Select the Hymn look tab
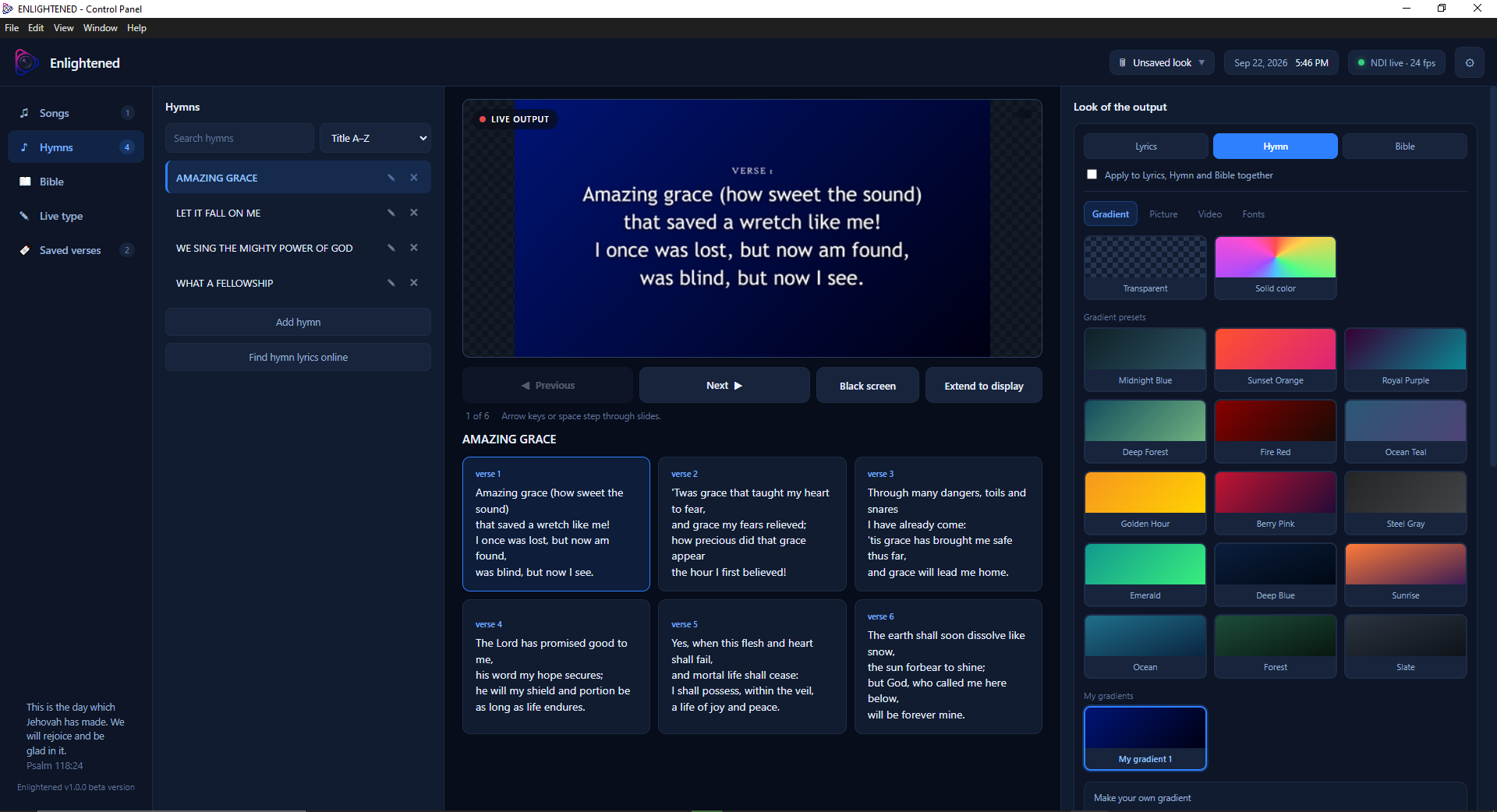The width and height of the screenshot is (1497, 812). pyautogui.click(x=1276, y=147)
